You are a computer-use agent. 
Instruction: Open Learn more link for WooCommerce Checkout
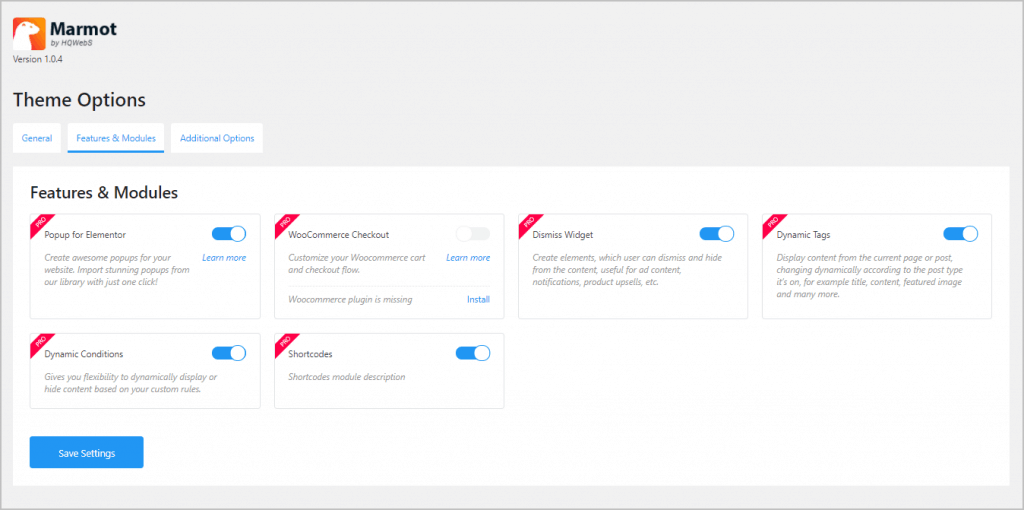click(x=468, y=258)
